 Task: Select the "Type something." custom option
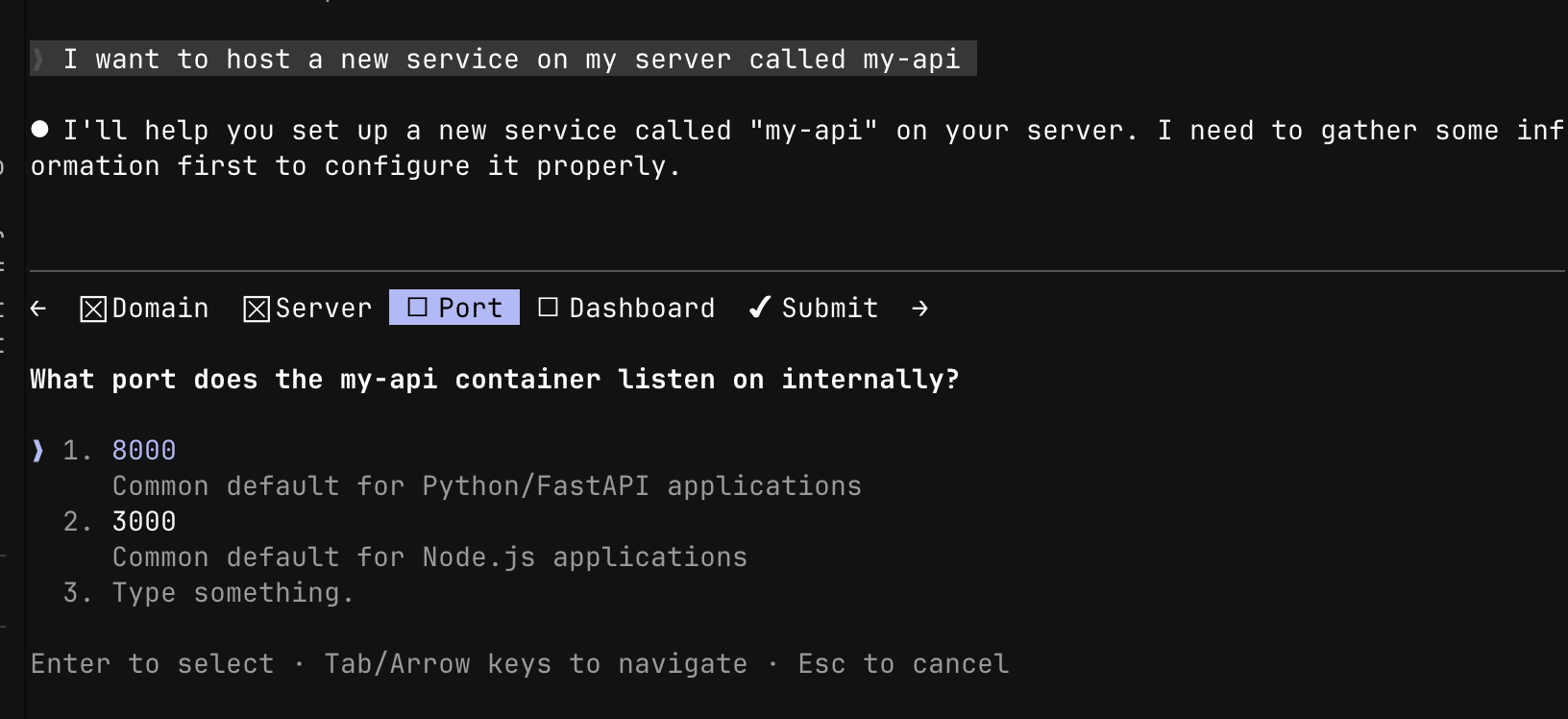233,593
